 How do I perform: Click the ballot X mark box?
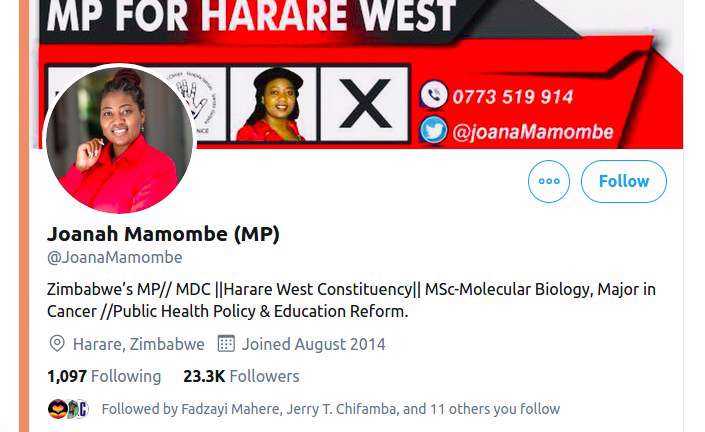pos(365,104)
